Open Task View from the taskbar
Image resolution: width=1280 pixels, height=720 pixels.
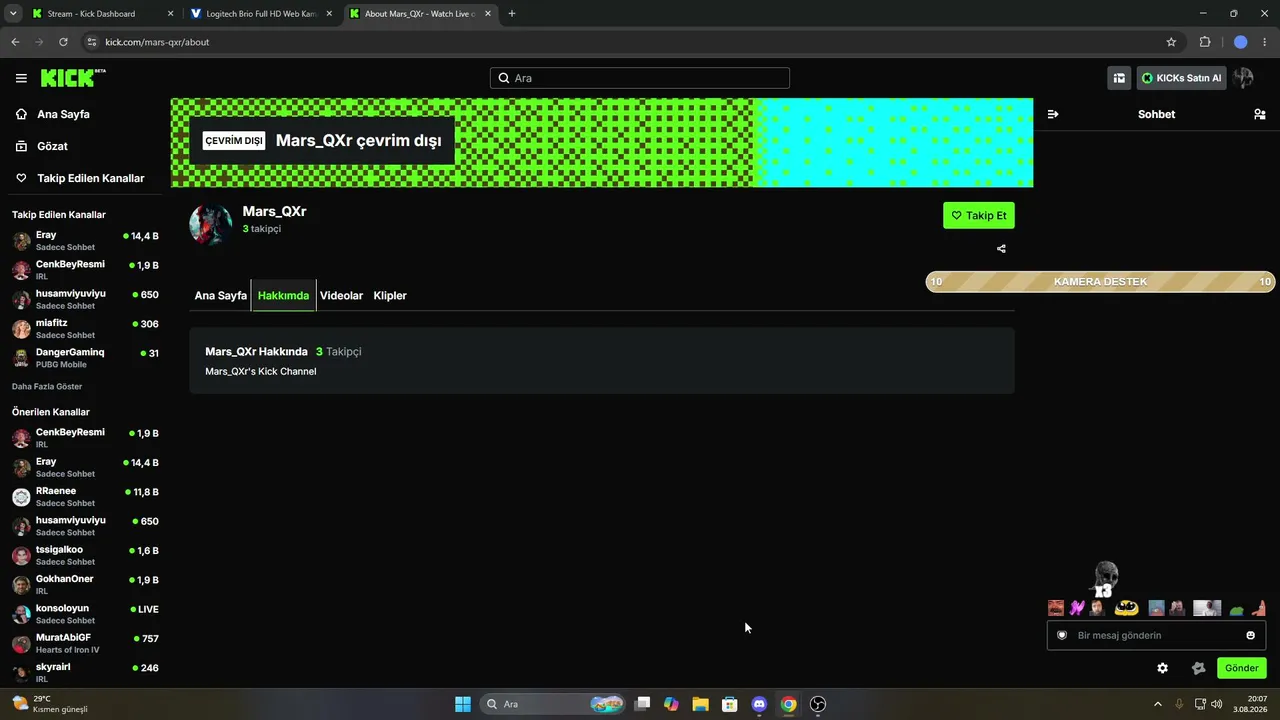pos(642,704)
